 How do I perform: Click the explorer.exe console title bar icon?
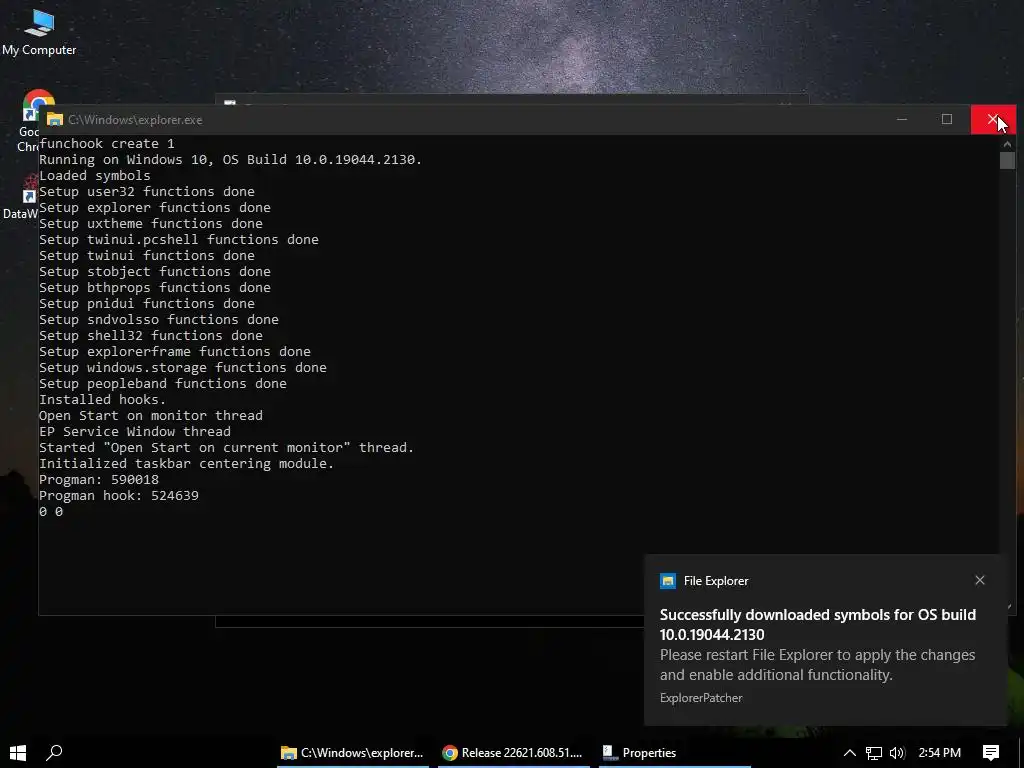[55, 120]
